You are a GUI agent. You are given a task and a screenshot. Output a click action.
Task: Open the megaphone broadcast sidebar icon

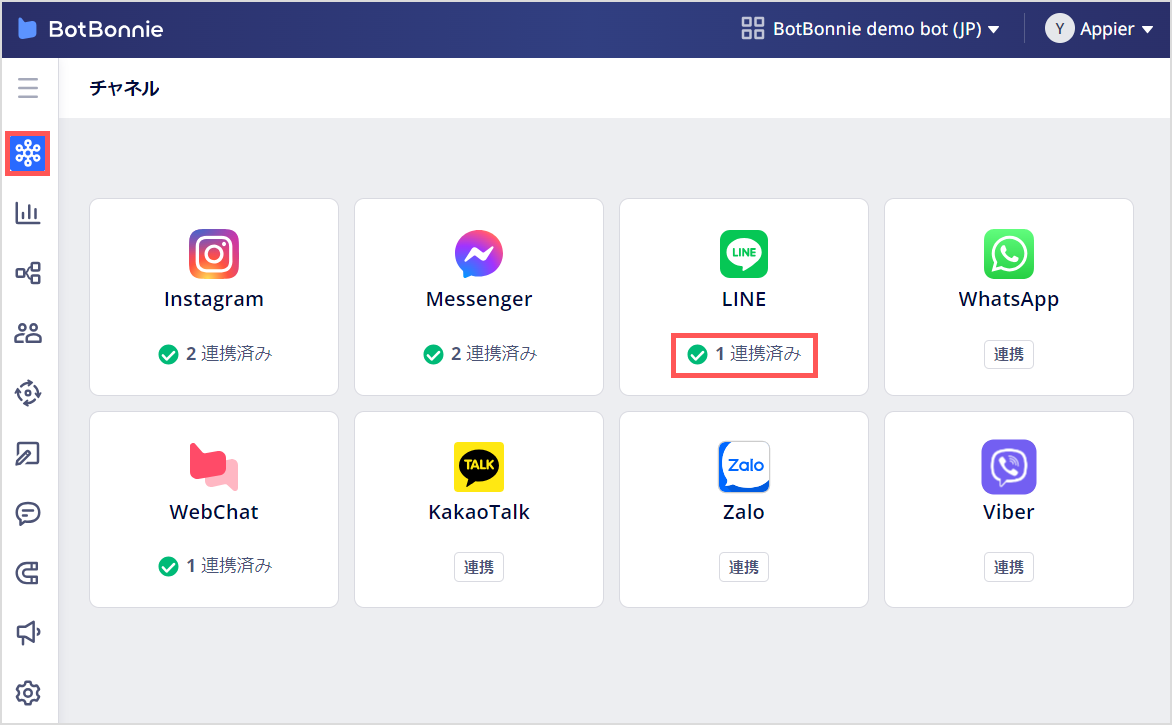28,633
